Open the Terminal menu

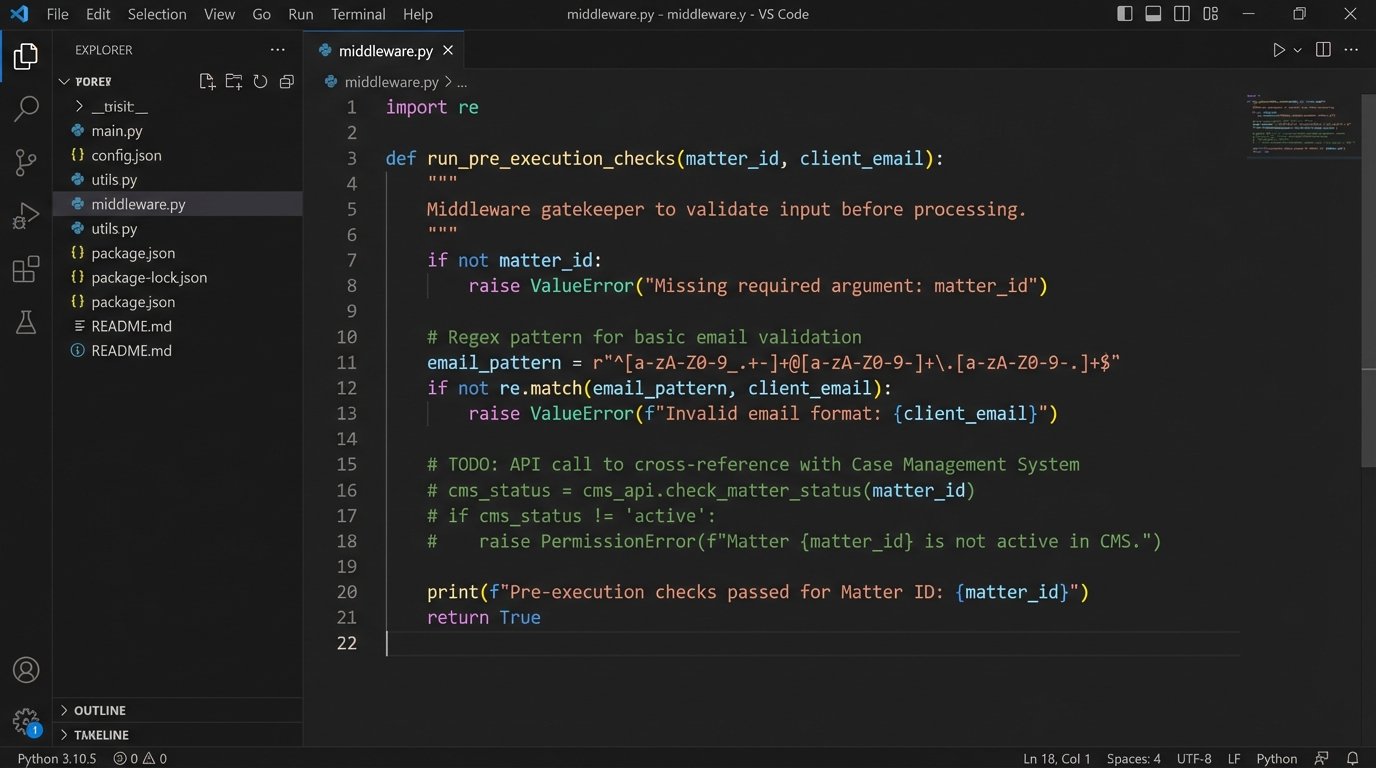click(357, 14)
